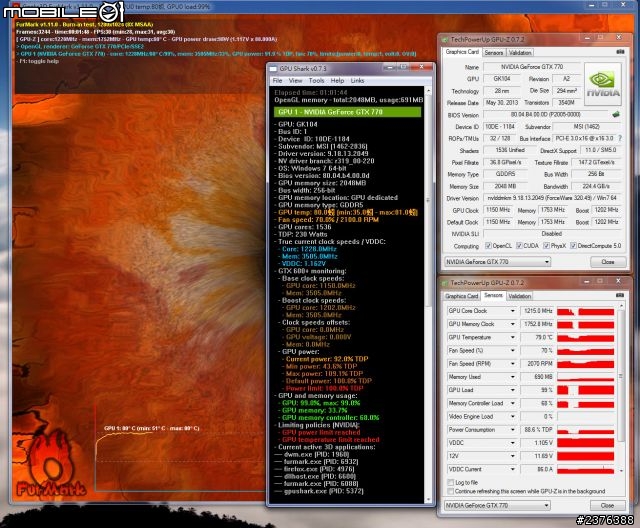The width and height of the screenshot is (640, 528).
Task: Open GPU Memory Clock sensor dropdown
Action: pyautogui.click(x=513, y=324)
